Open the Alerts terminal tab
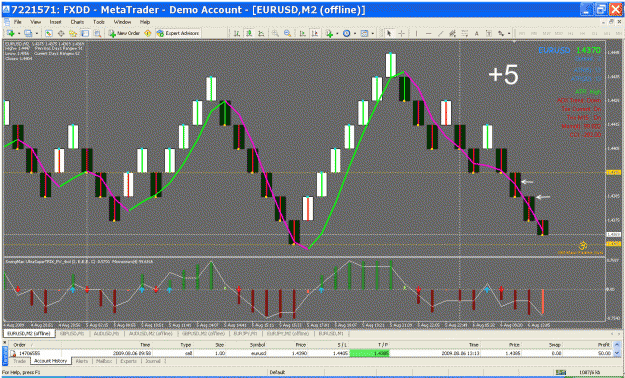 tap(82, 361)
